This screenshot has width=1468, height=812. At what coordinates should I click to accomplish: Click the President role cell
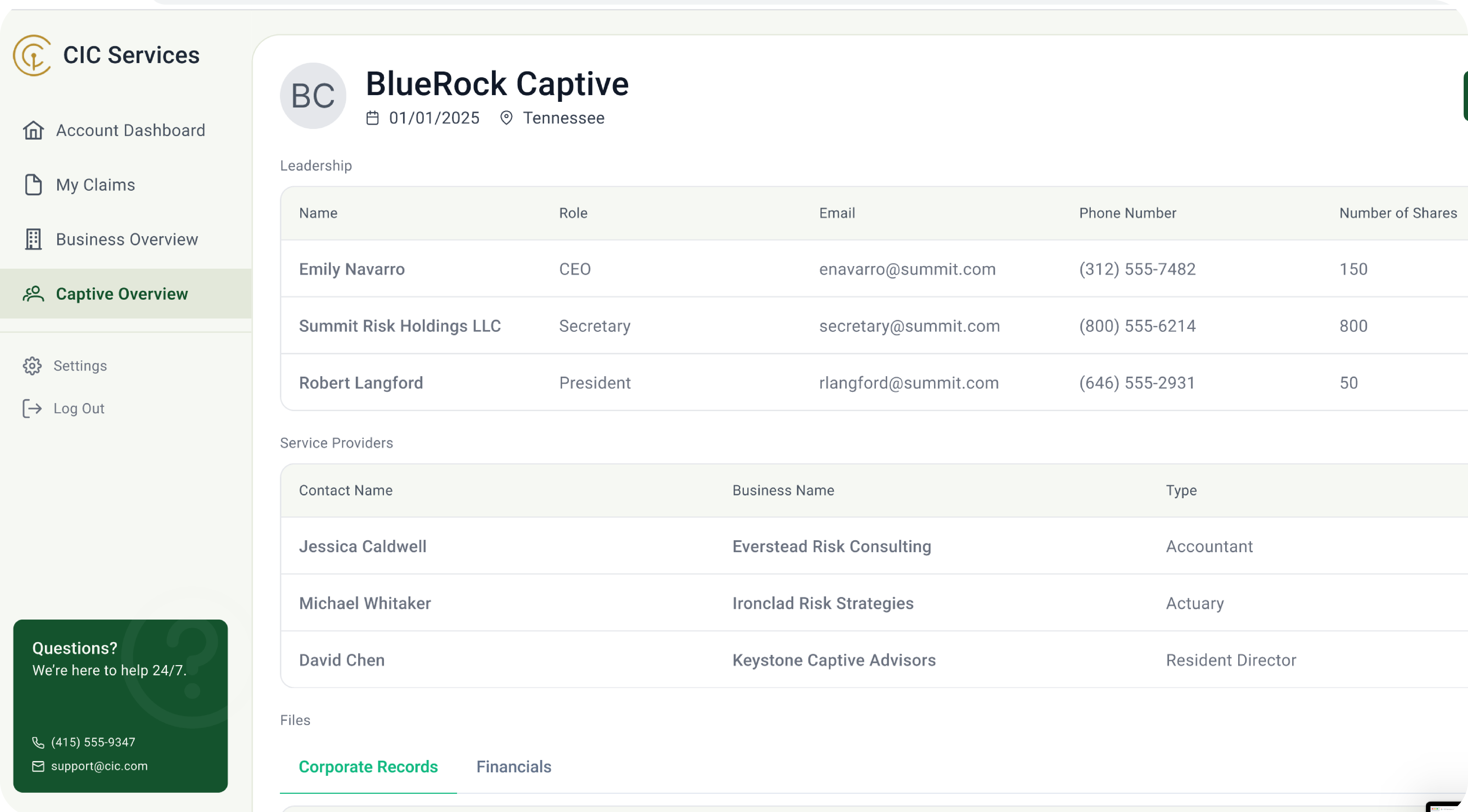594,383
